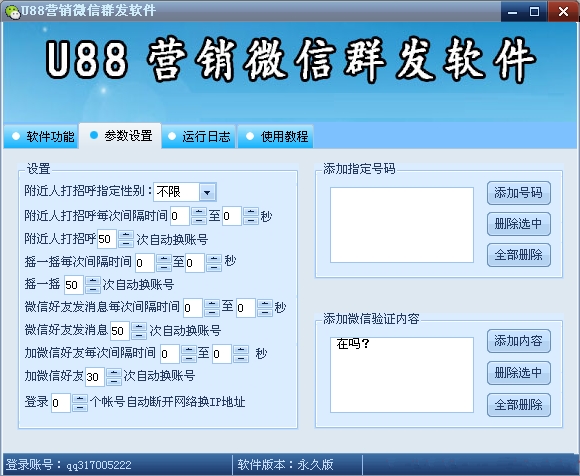This screenshot has width=580, height=476.
Task: Click the WeChat app icon in title bar
Action: tap(13, 11)
